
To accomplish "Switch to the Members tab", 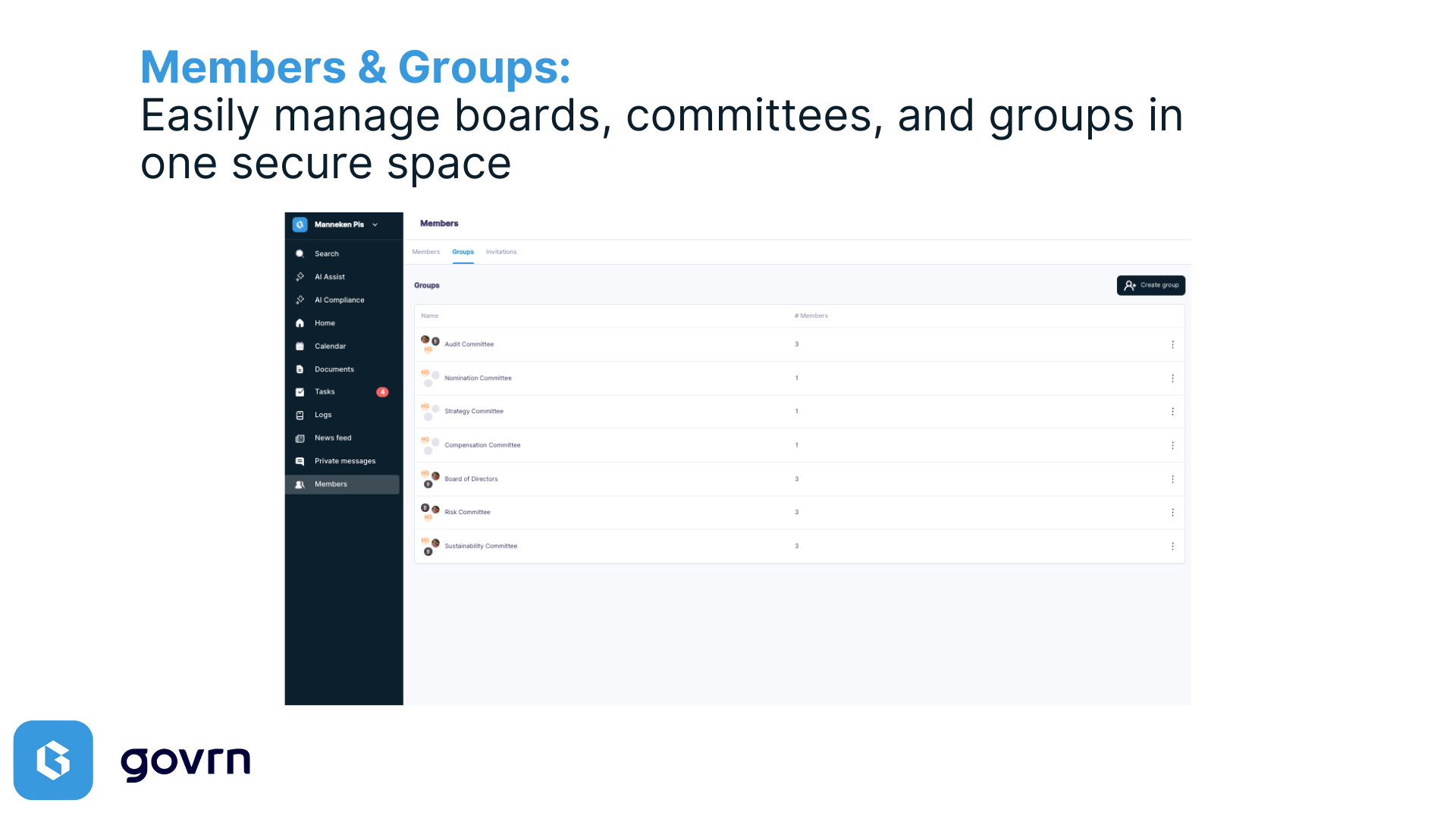I will click(x=425, y=252).
